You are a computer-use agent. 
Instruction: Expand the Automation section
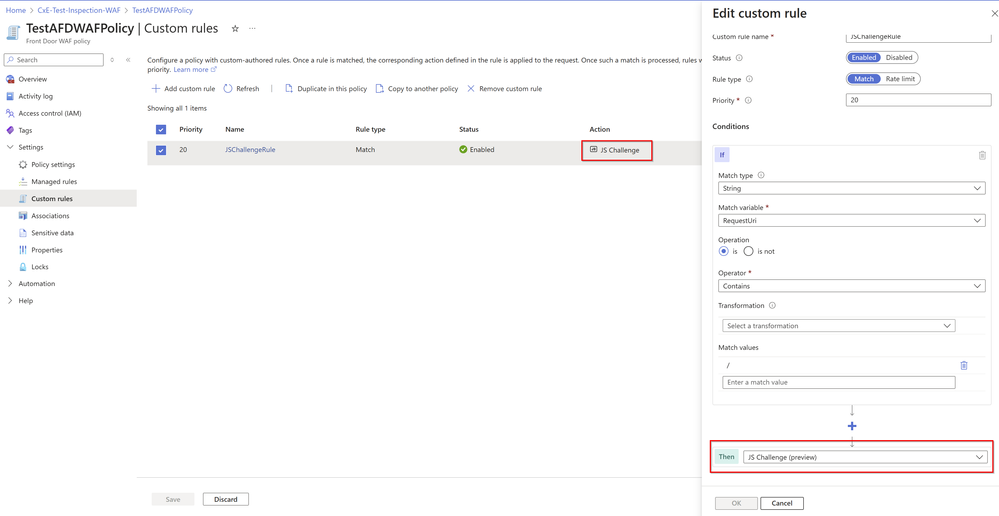10,283
